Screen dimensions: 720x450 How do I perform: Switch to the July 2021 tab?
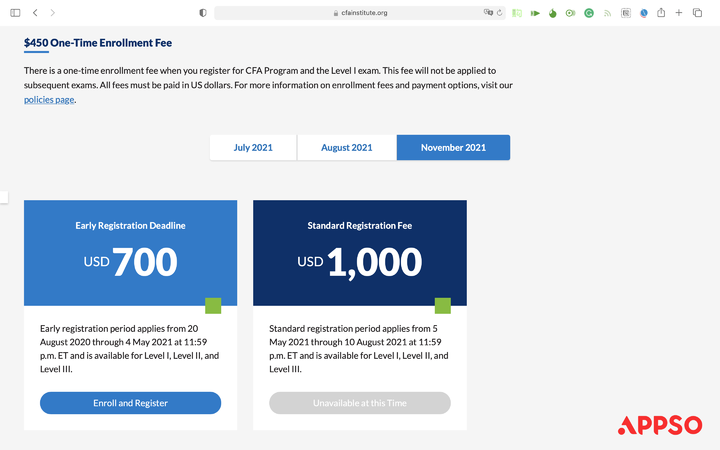point(253,147)
